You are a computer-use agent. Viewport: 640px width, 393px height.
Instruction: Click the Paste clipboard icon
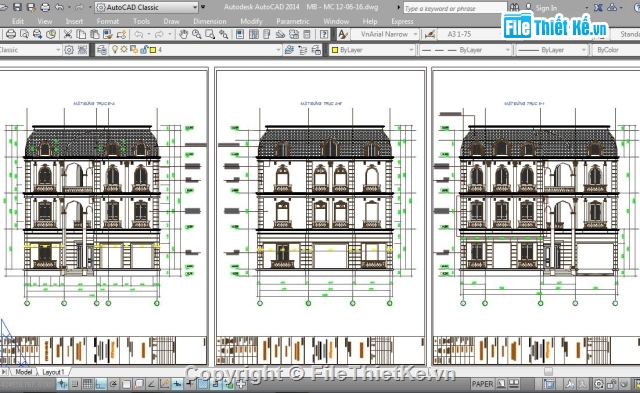(94, 34)
